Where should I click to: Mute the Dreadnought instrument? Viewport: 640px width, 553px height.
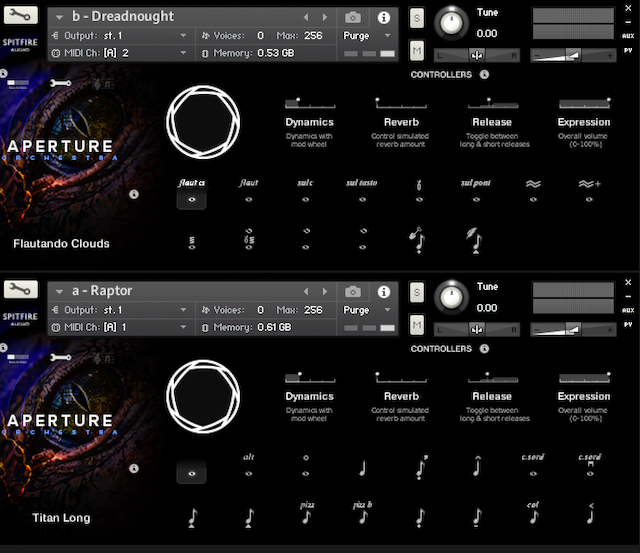click(416, 51)
